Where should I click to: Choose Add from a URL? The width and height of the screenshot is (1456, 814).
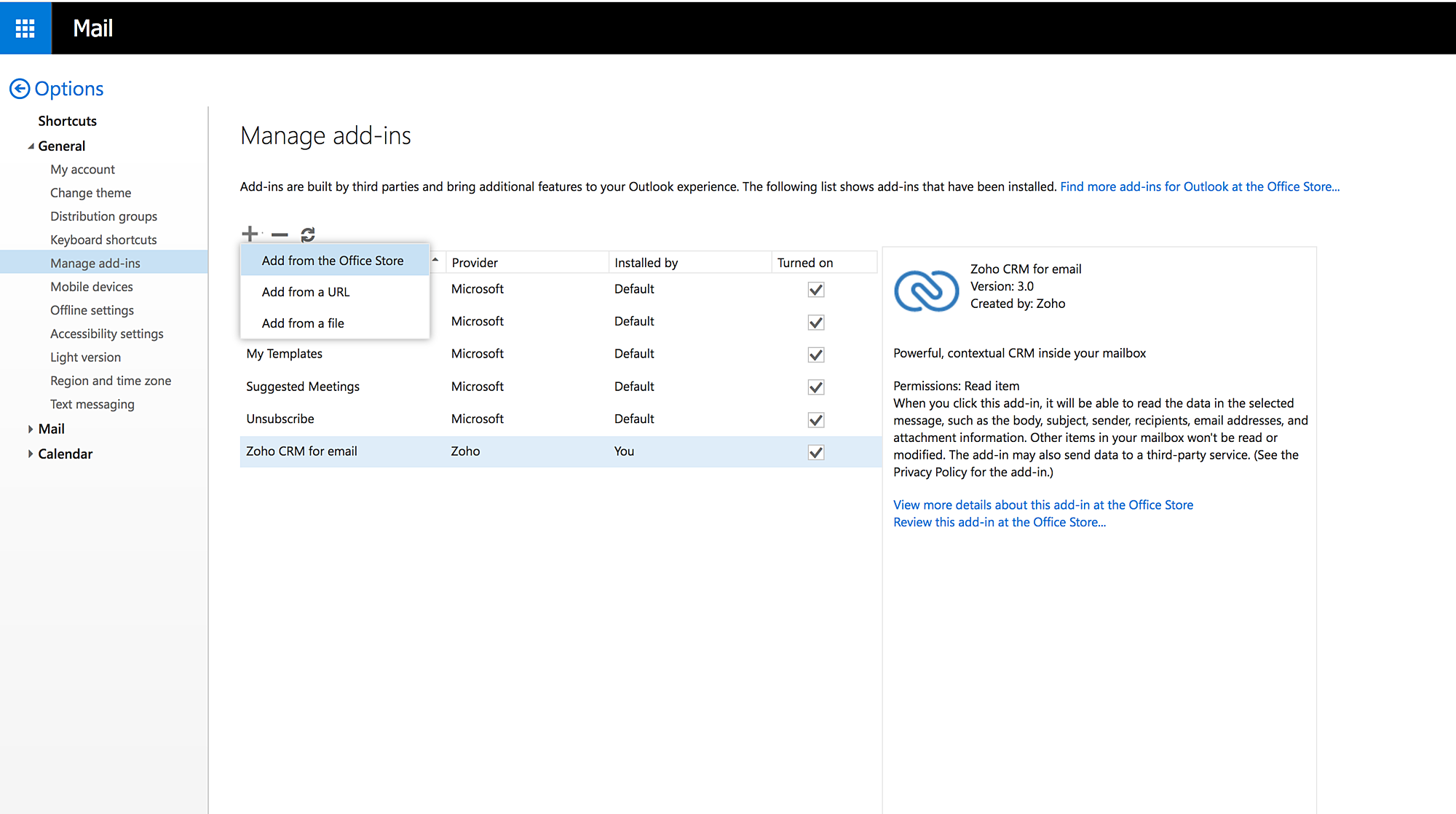tap(306, 292)
